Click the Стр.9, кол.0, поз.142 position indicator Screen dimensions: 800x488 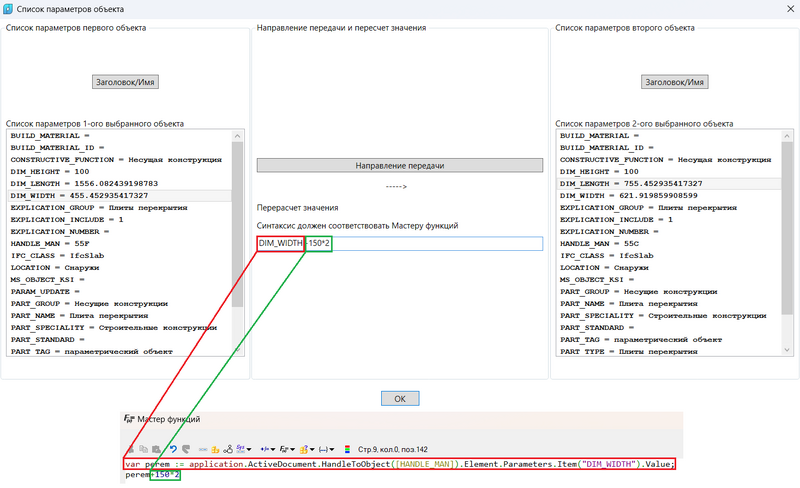pos(393,450)
